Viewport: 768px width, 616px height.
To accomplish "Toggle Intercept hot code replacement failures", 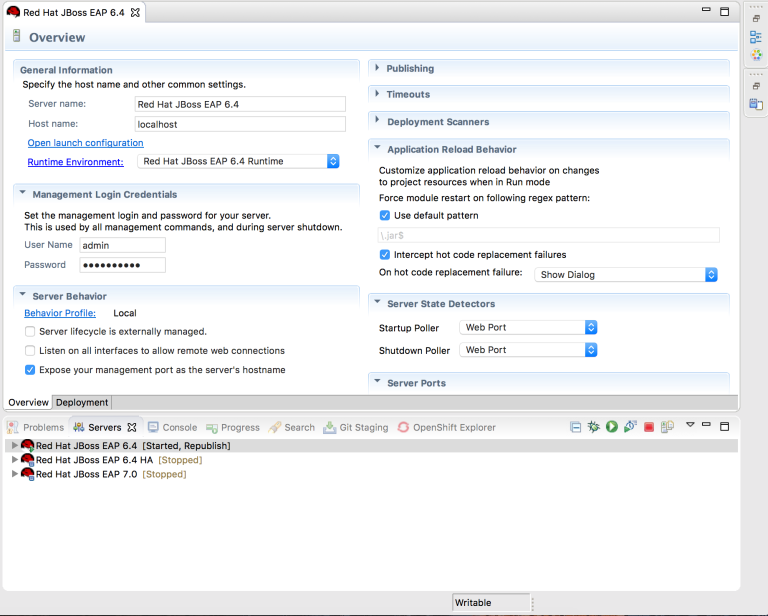I will coord(385,255).
